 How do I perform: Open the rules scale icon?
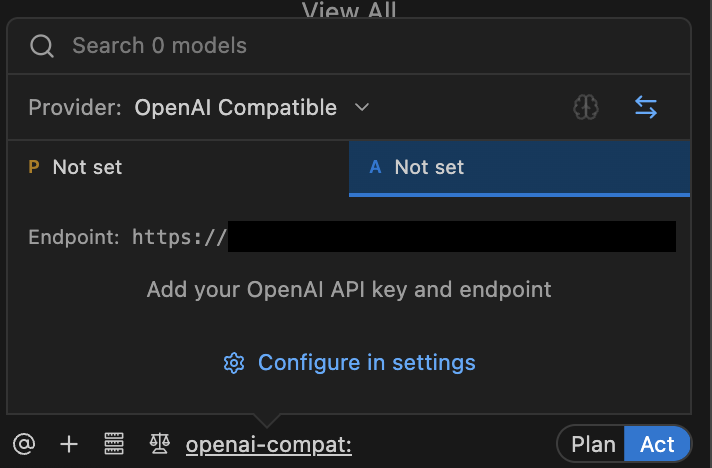pyautogui.click(x=159, y=444)
